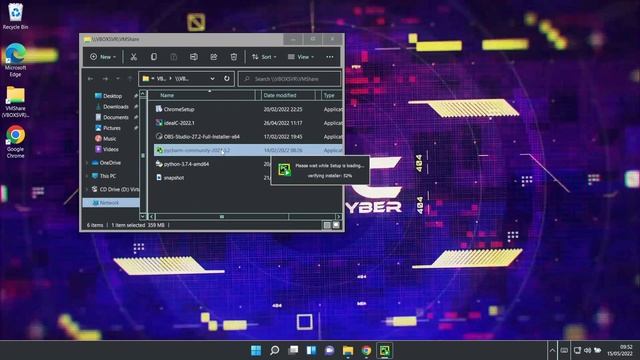Open Google Chrome on taskbar

tap(366, 350)
